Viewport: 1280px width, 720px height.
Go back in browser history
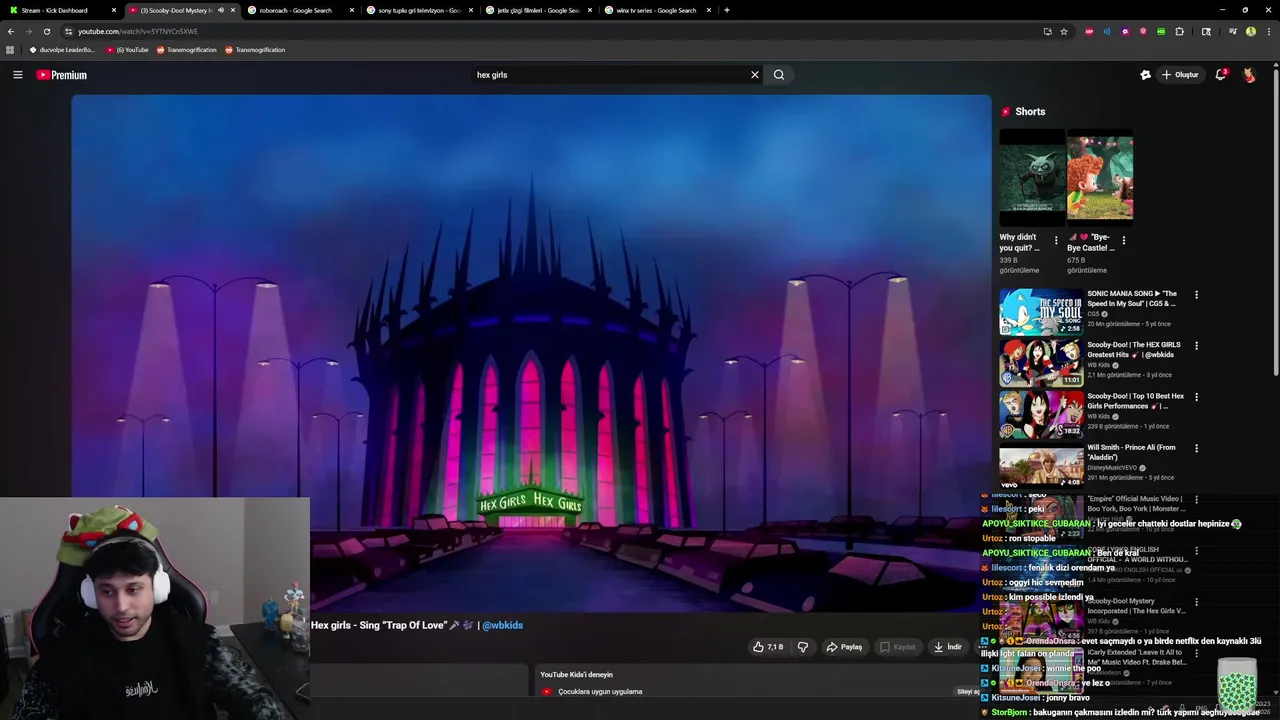[x=11, y=31]
